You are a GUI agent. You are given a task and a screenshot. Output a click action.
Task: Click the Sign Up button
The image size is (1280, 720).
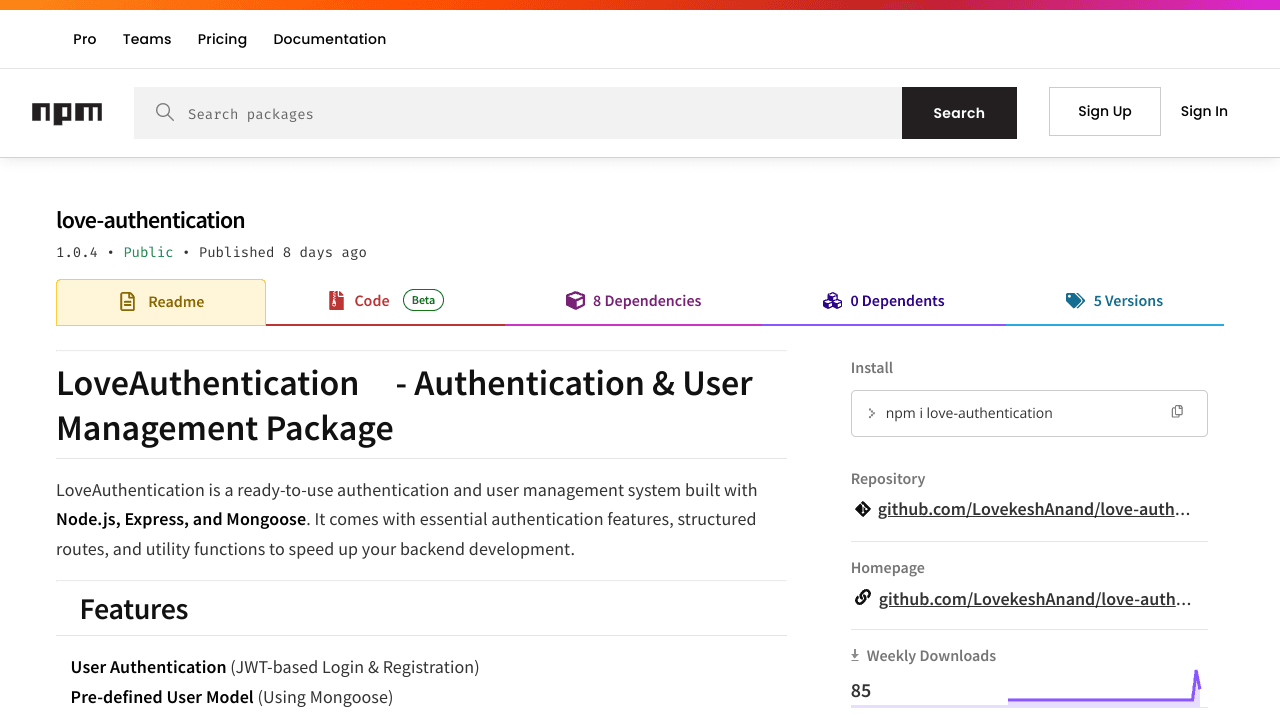click(x=1104, y=111)
